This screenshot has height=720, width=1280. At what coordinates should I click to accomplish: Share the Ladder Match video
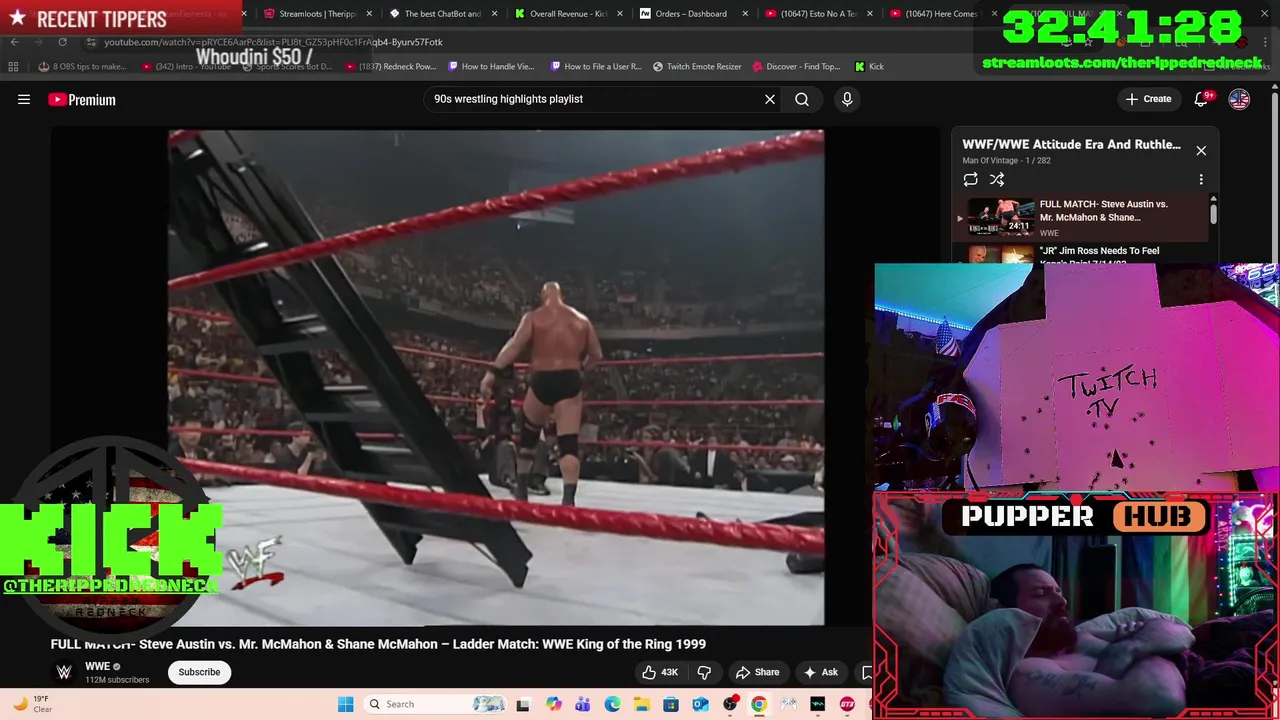(757, 672)
